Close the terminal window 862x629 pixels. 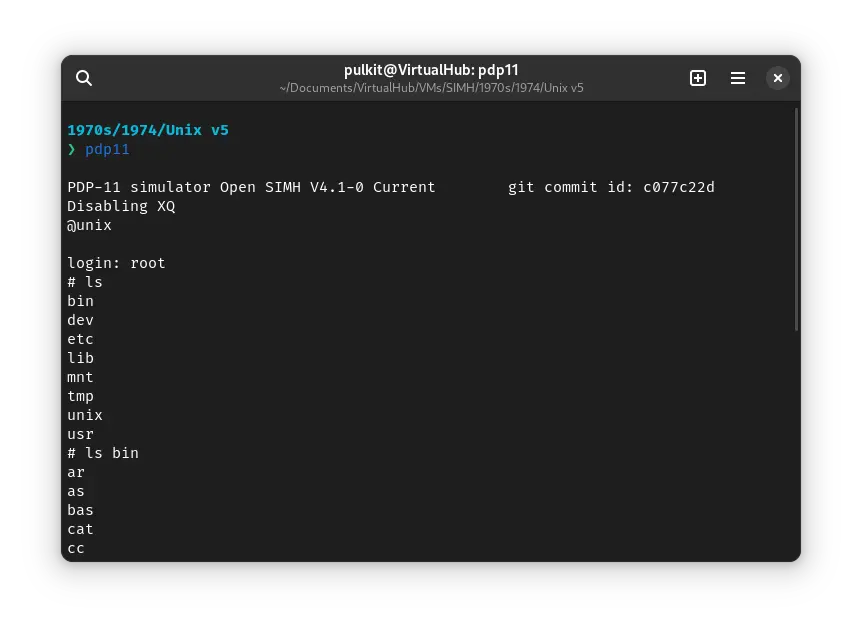(778, 78)
